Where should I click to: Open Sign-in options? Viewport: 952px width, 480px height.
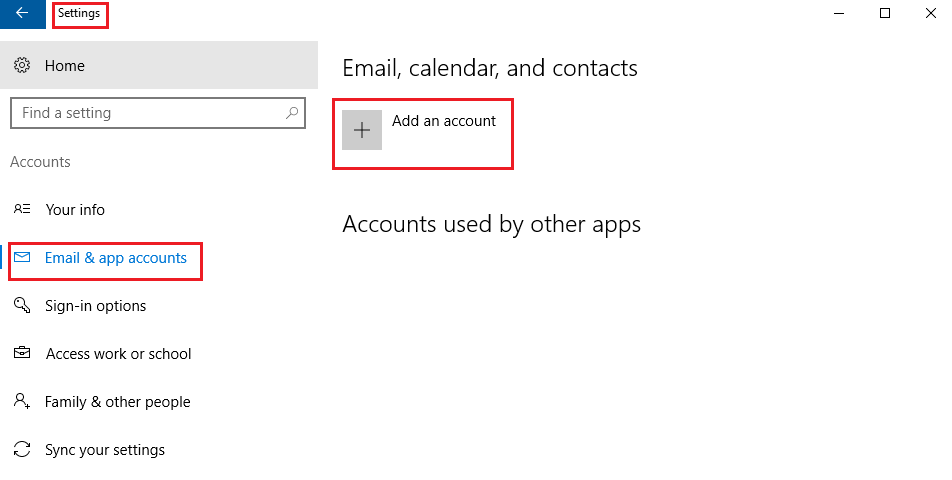click(x=96, y=306)
